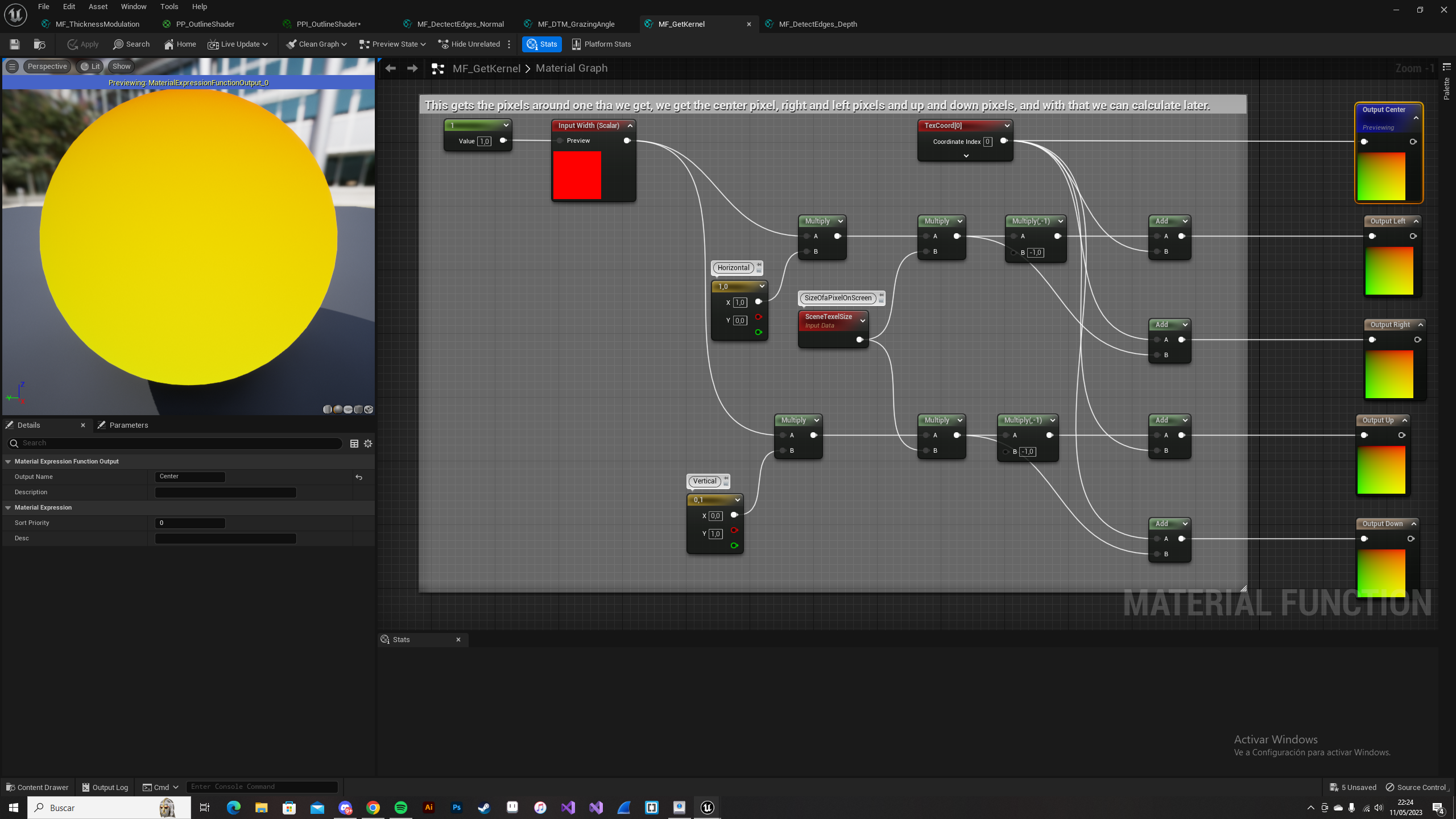Image resolution: width=1456 pixels, height=819 pixels.
Task: Switch to the MF_DetectEdges_Depth tab
Action: pyautogui.click(x=817, y=24)
